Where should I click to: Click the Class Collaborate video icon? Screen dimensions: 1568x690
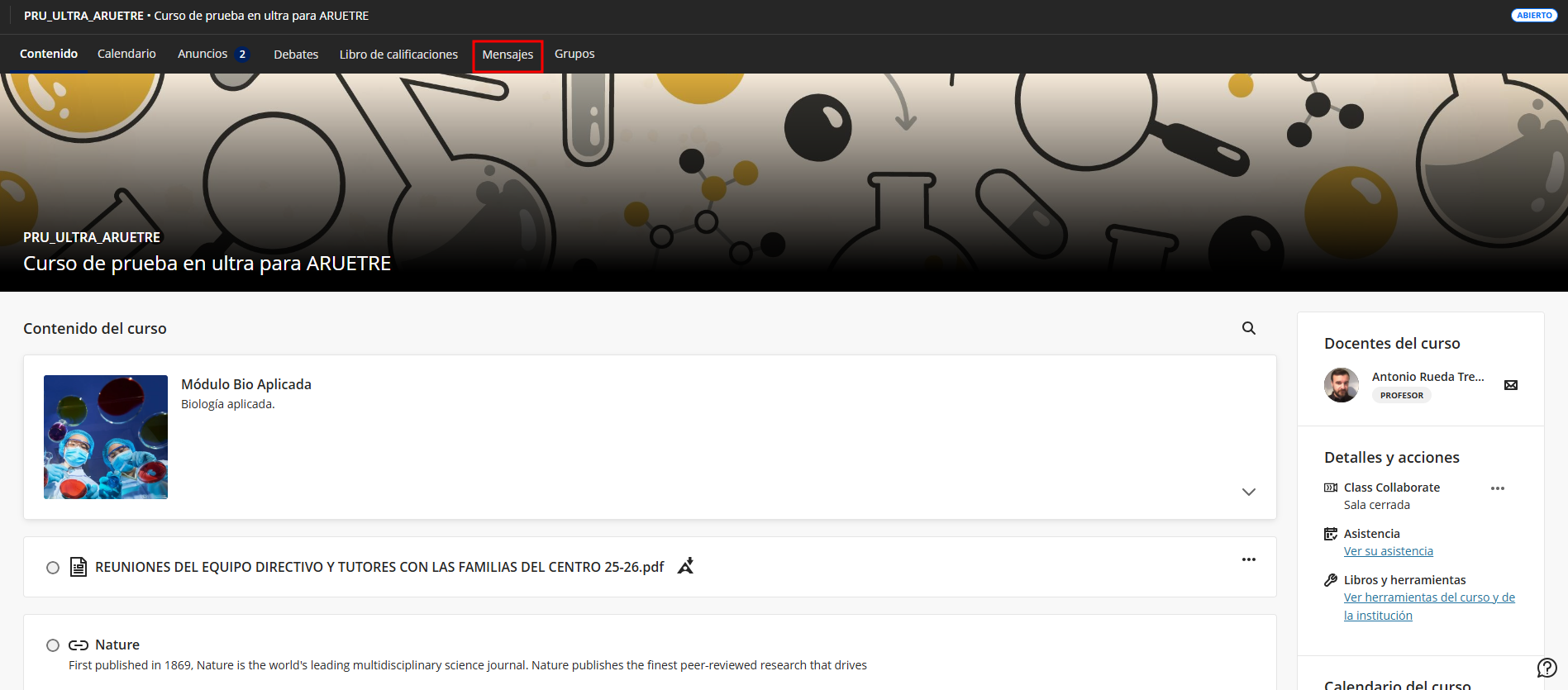pos(1330,488)
